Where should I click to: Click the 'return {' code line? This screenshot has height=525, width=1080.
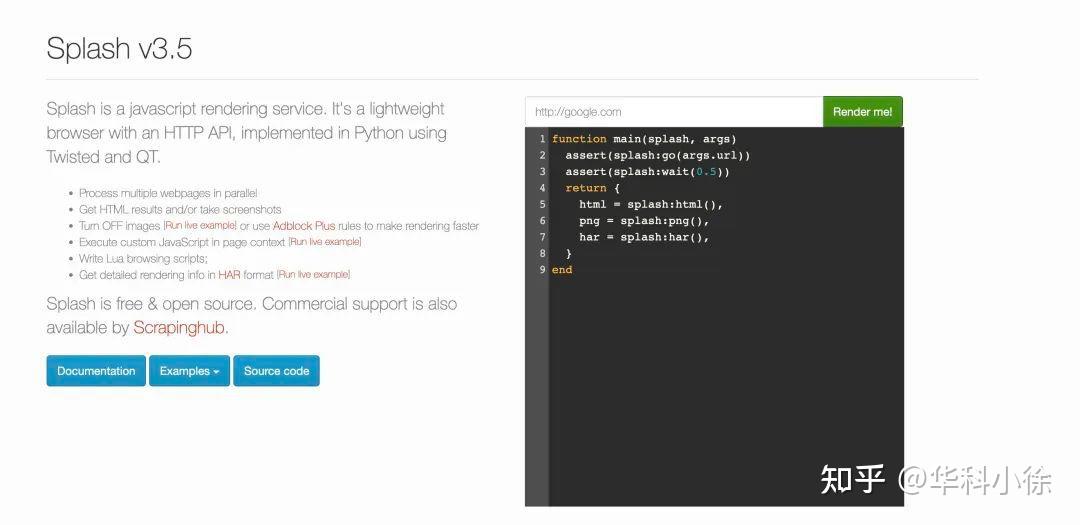tap(592, 188)
